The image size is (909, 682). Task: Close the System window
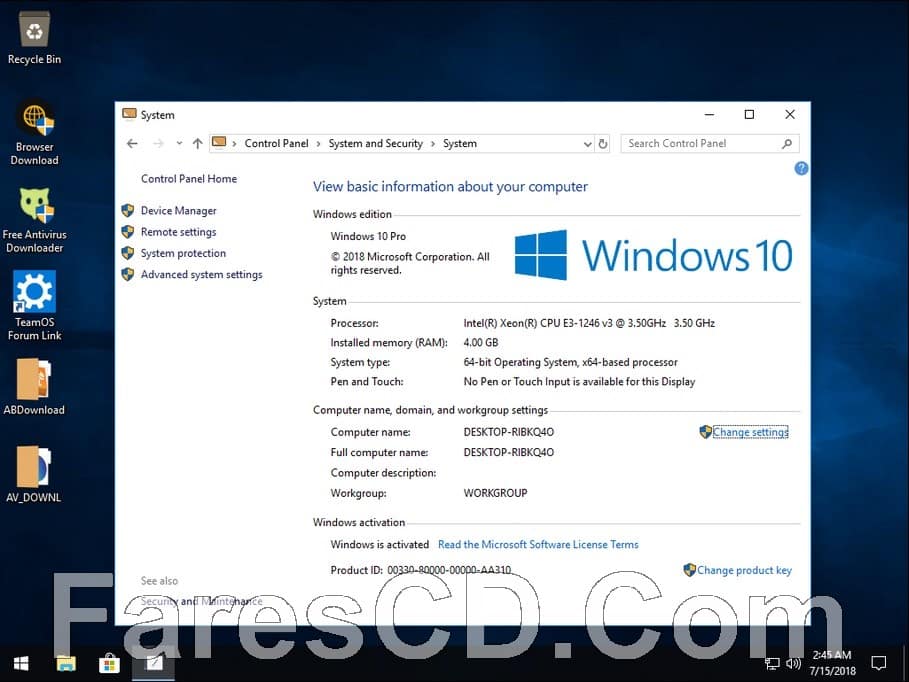pos(790,114)
